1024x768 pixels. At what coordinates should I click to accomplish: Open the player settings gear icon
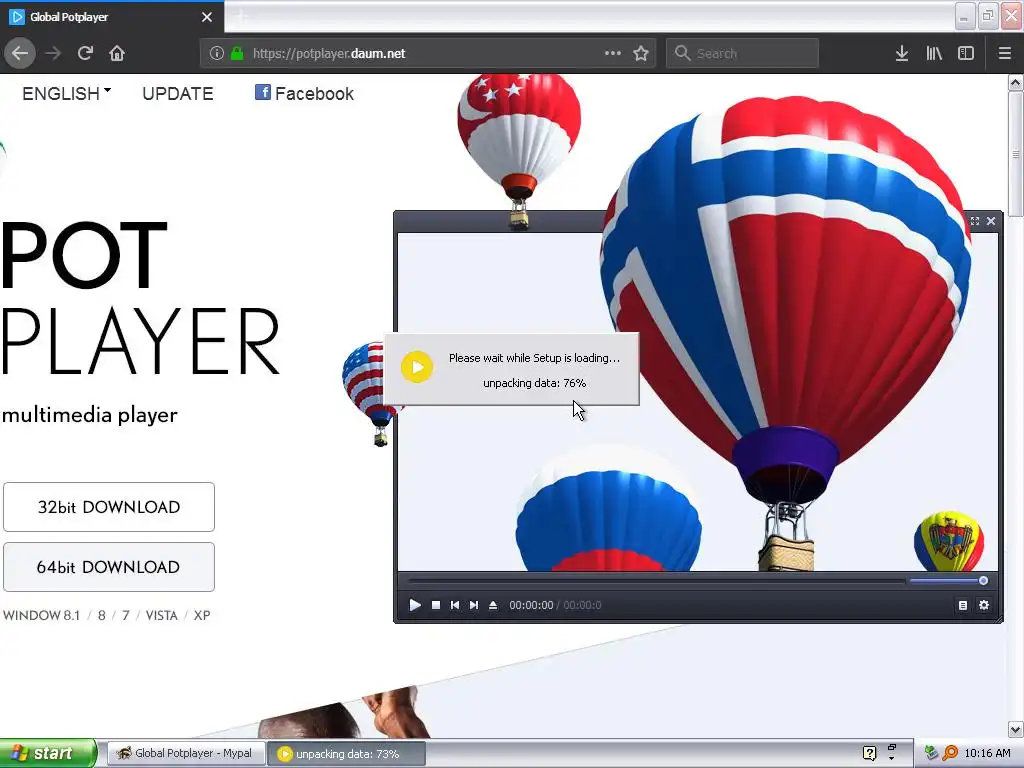tap(984, 605)
